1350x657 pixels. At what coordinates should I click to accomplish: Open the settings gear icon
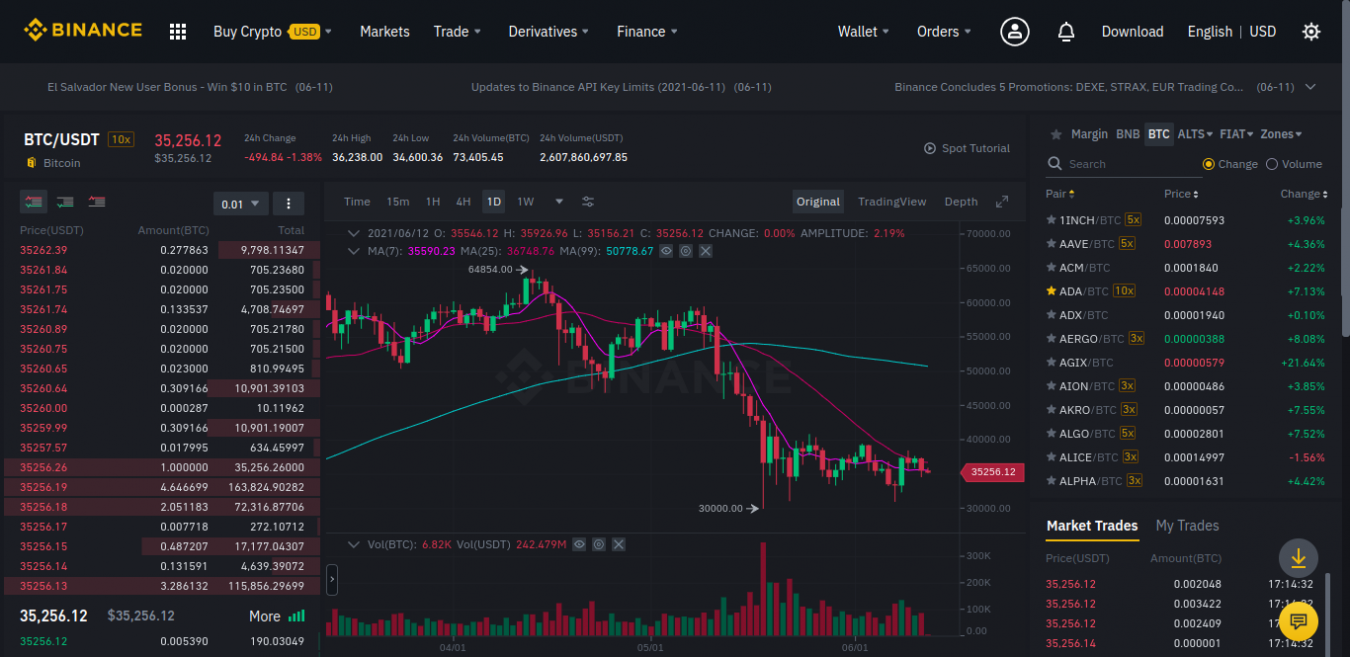coord(1311,32)
